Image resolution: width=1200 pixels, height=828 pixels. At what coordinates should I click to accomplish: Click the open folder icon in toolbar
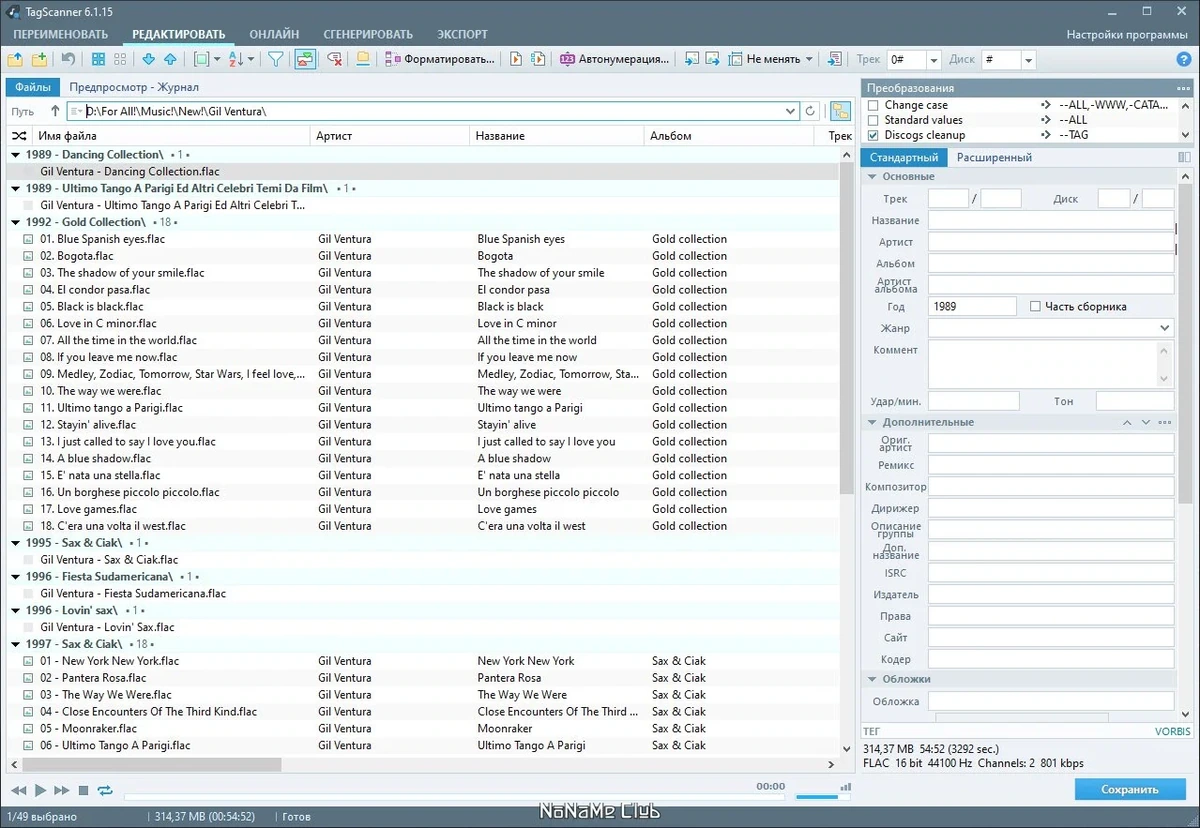(x=16, y=59)
